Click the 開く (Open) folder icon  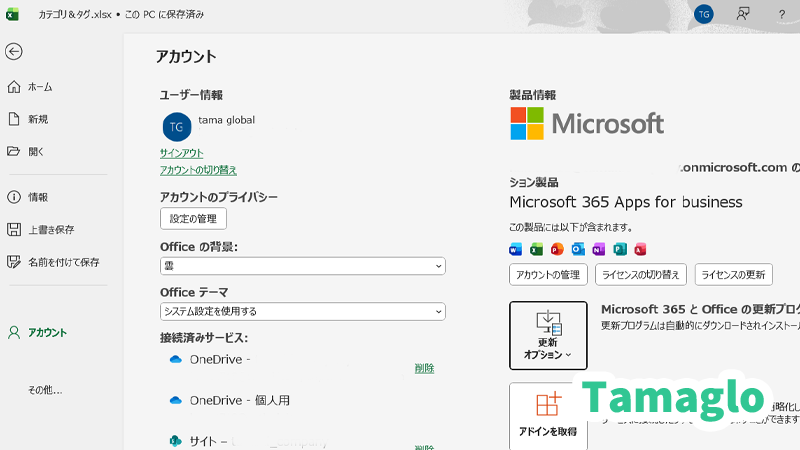[x=14, y=151]
